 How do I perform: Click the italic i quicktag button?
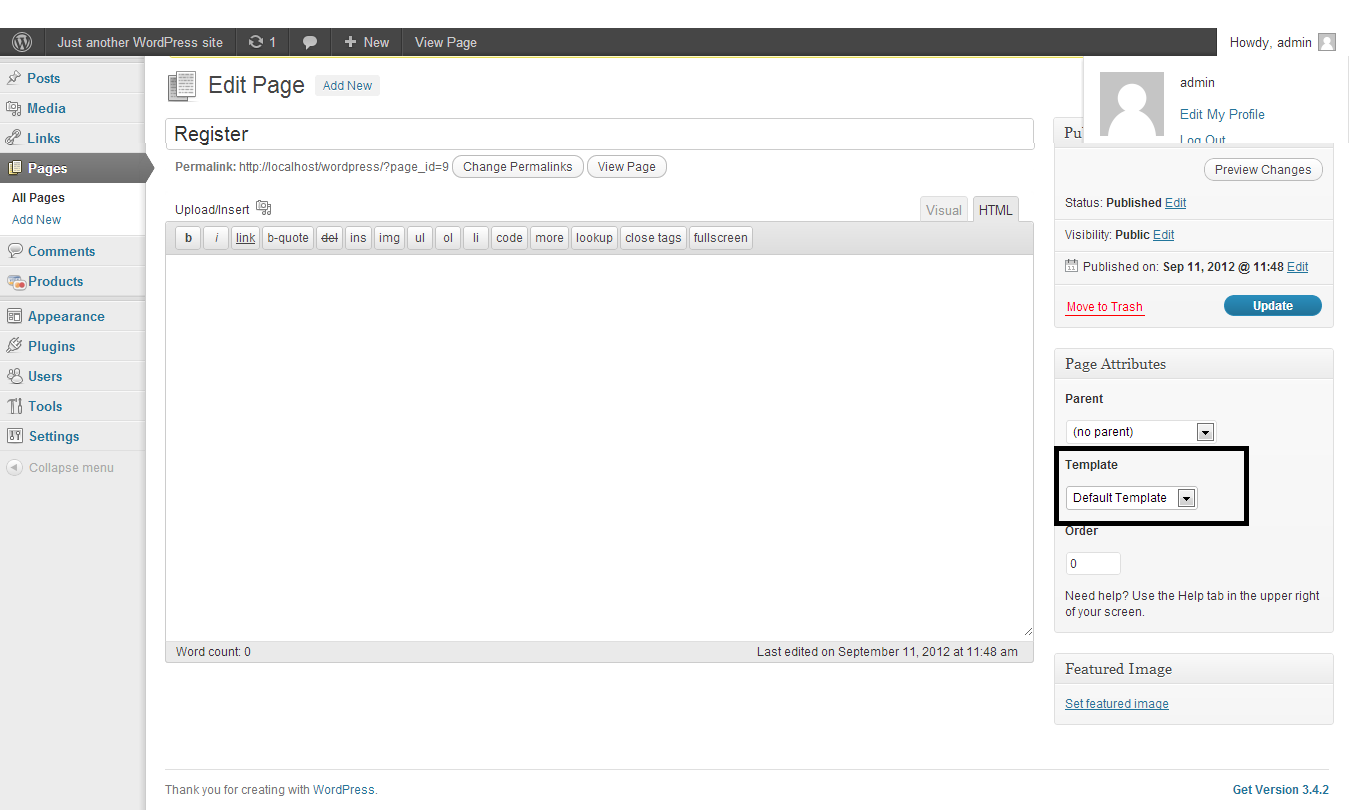coord(216,238)
